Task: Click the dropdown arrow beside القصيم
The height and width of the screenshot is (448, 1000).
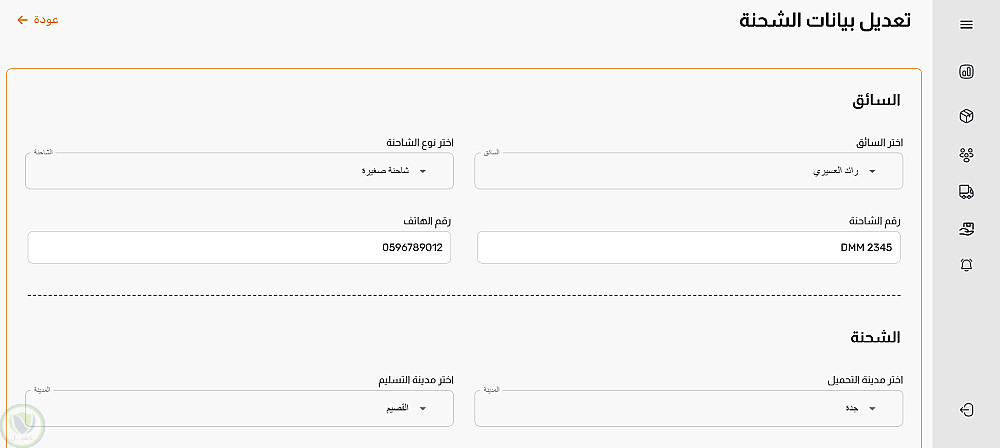Action: click(422, 409)
